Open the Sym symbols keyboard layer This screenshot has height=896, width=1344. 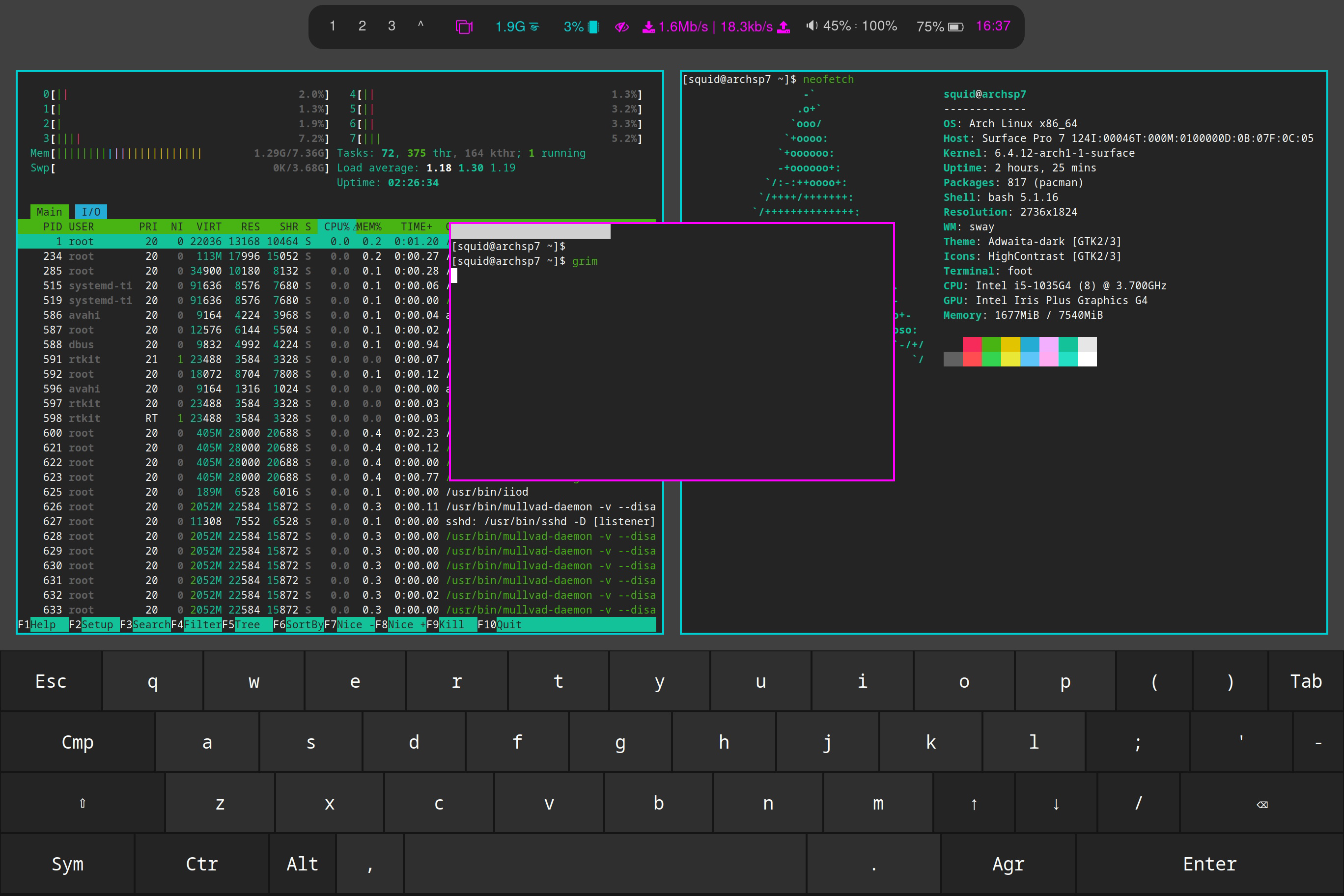[67, 864]
